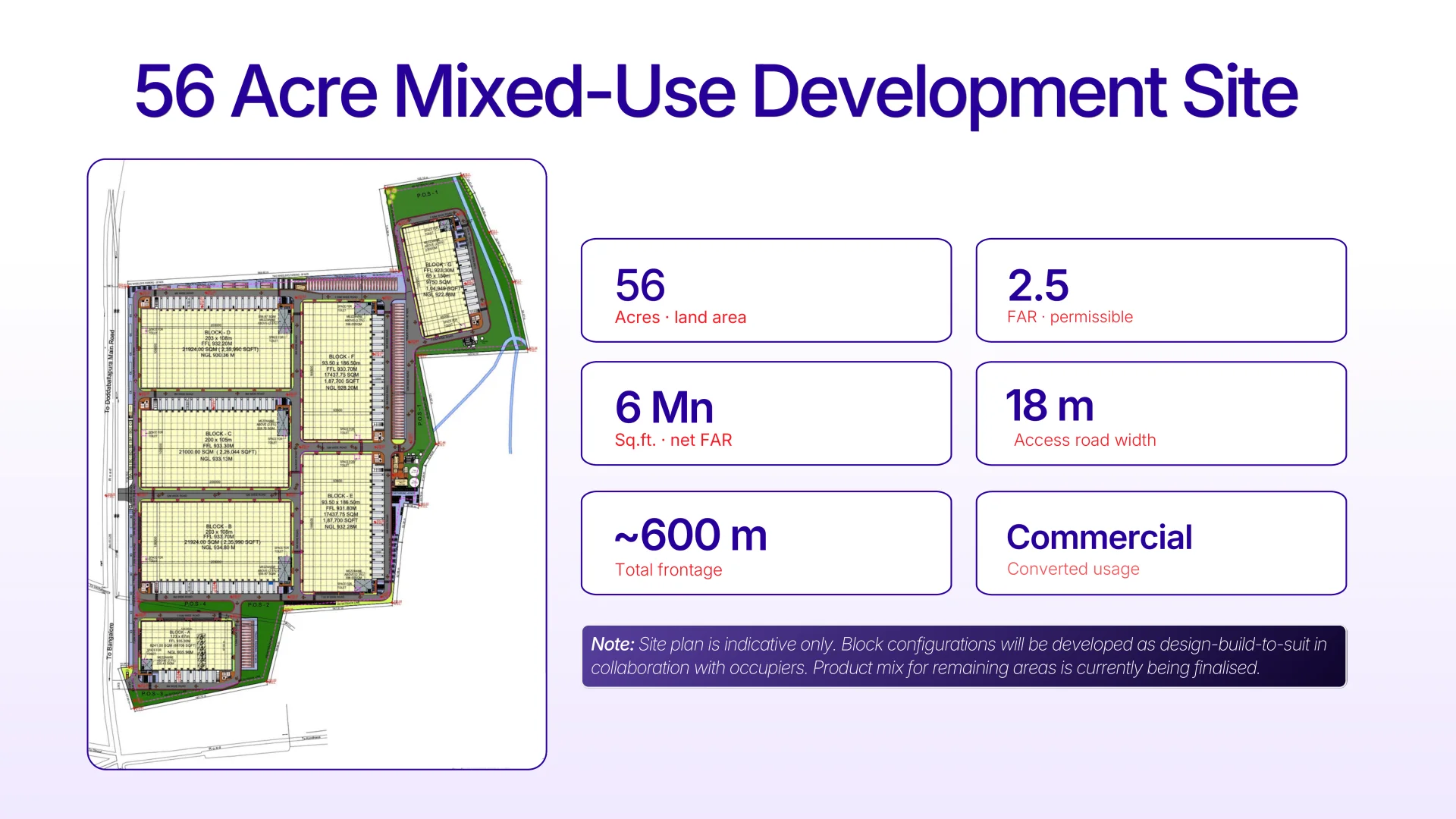Click the P.O.S-1 green area label

click(428, 195)
